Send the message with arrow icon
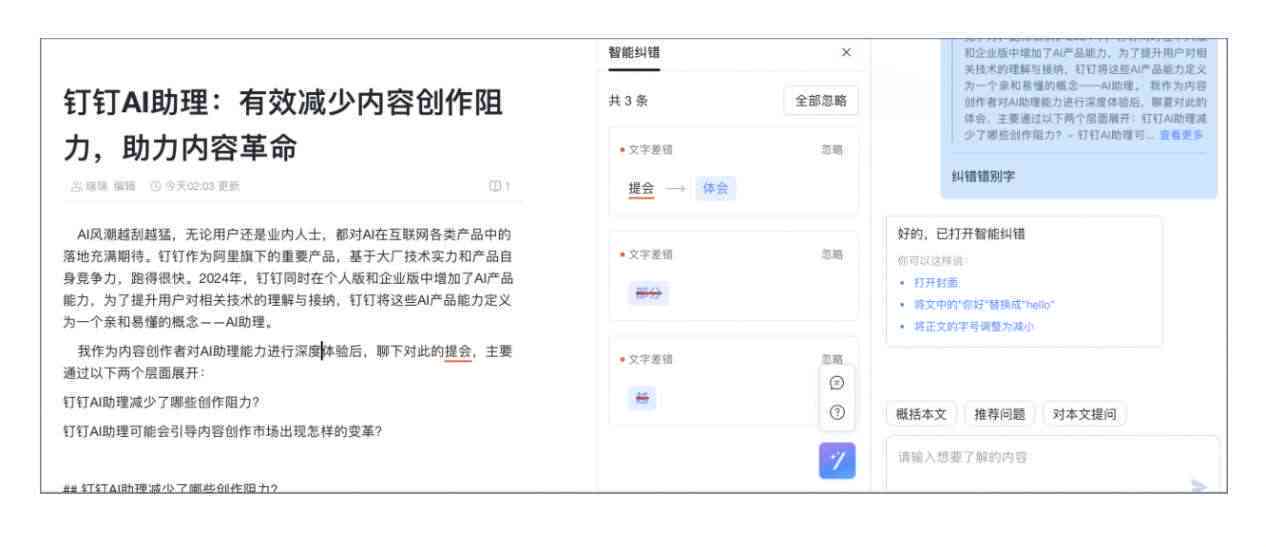This screenshot has width=1266, height=547. tap(1198, 485)
